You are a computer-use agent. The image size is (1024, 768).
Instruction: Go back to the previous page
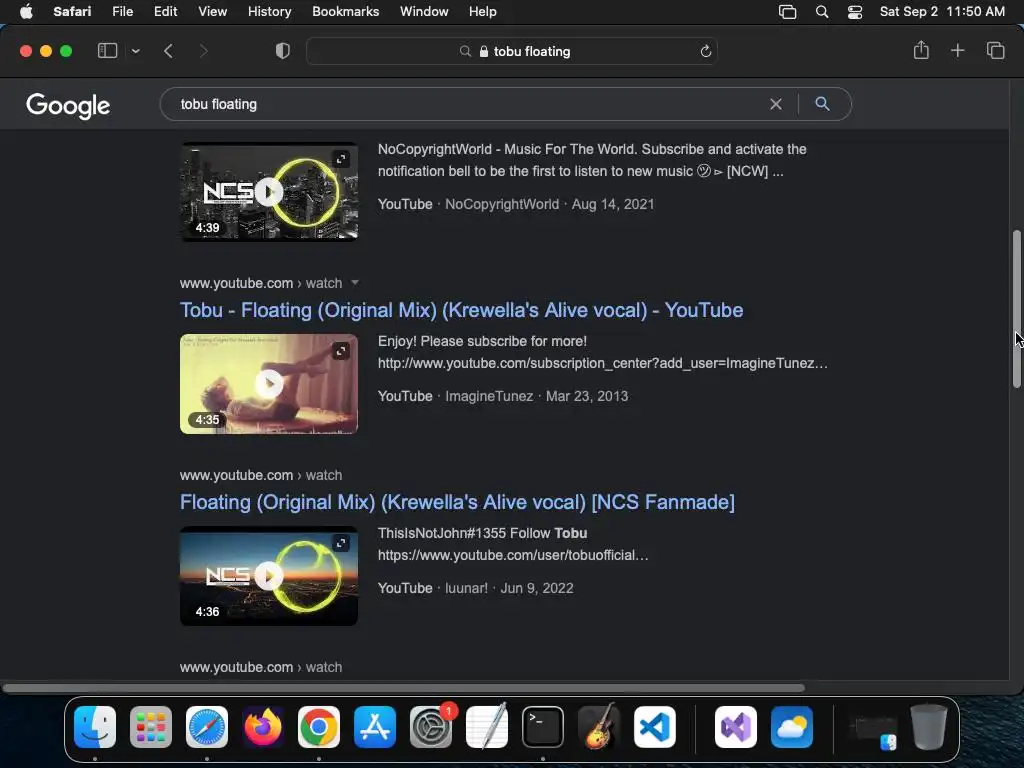click(168, 51)
